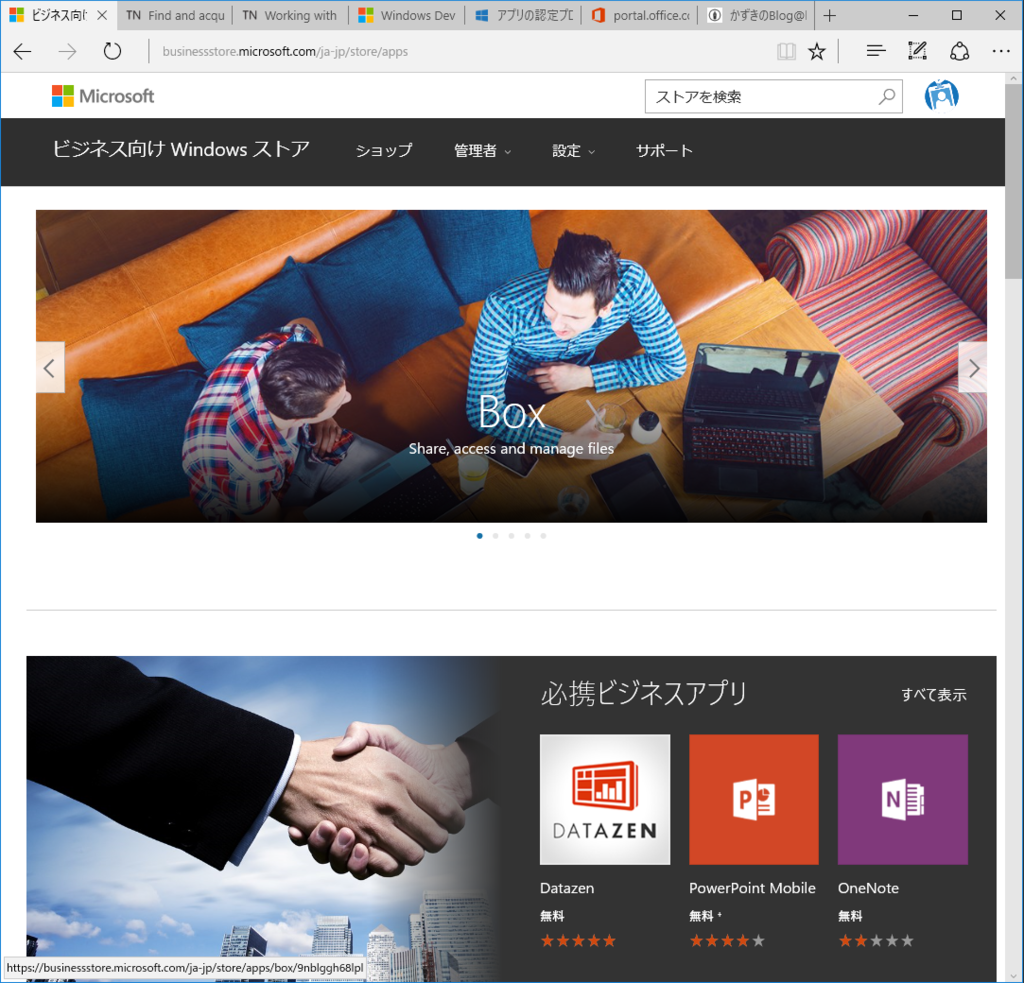Open a new tab with plus icon

(x=829, y=16)
